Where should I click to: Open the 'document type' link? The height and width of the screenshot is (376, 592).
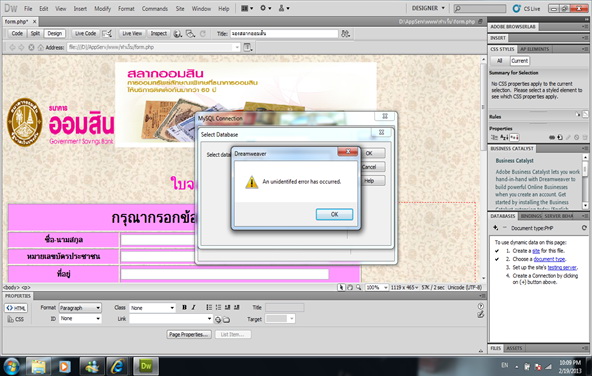[x=549, y=259]
